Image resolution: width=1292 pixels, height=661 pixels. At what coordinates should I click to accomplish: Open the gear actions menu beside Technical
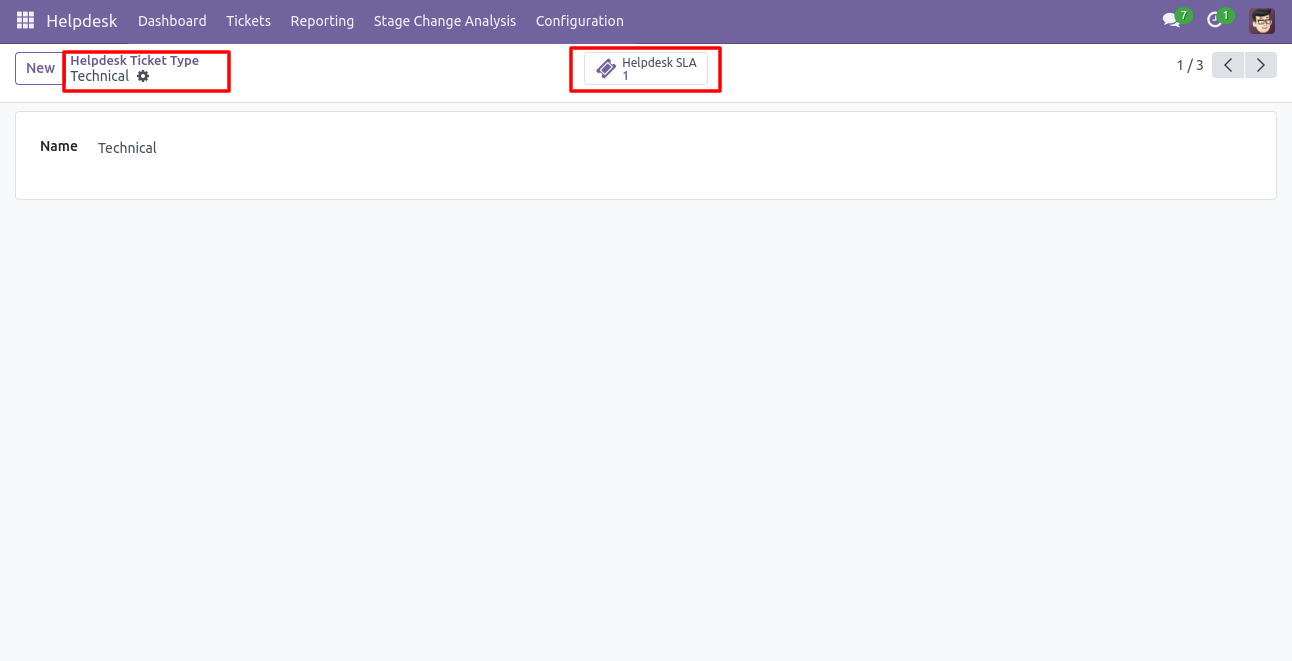pyautogui.click(x=143, y=76)
